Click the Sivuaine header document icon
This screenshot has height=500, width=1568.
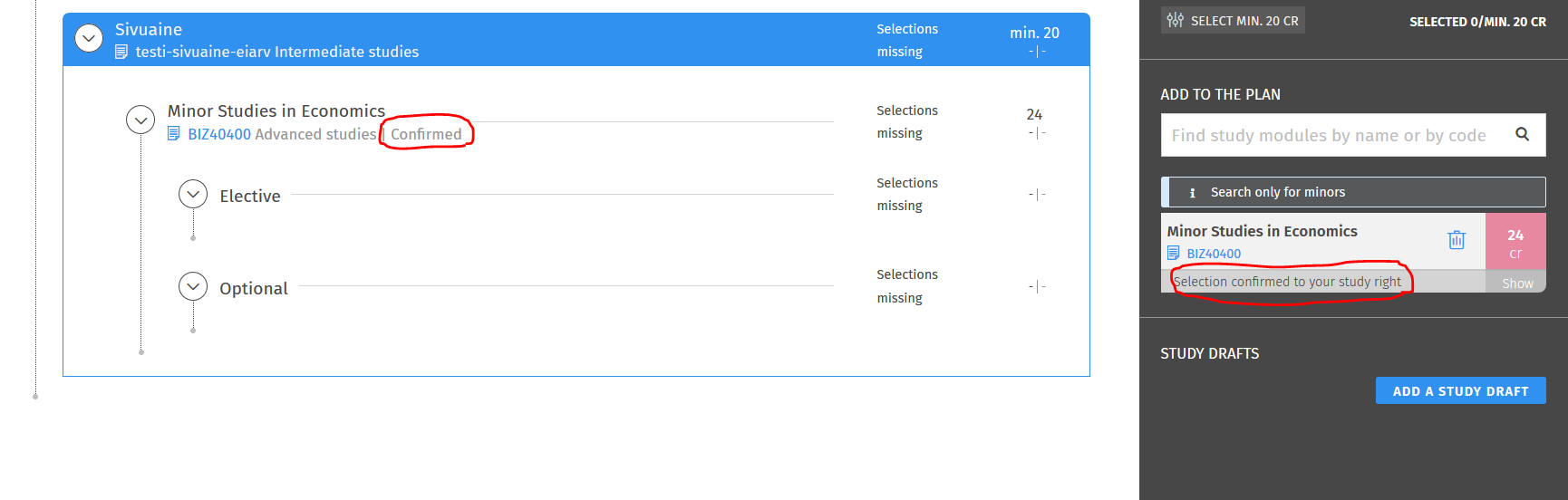[121, 53]
